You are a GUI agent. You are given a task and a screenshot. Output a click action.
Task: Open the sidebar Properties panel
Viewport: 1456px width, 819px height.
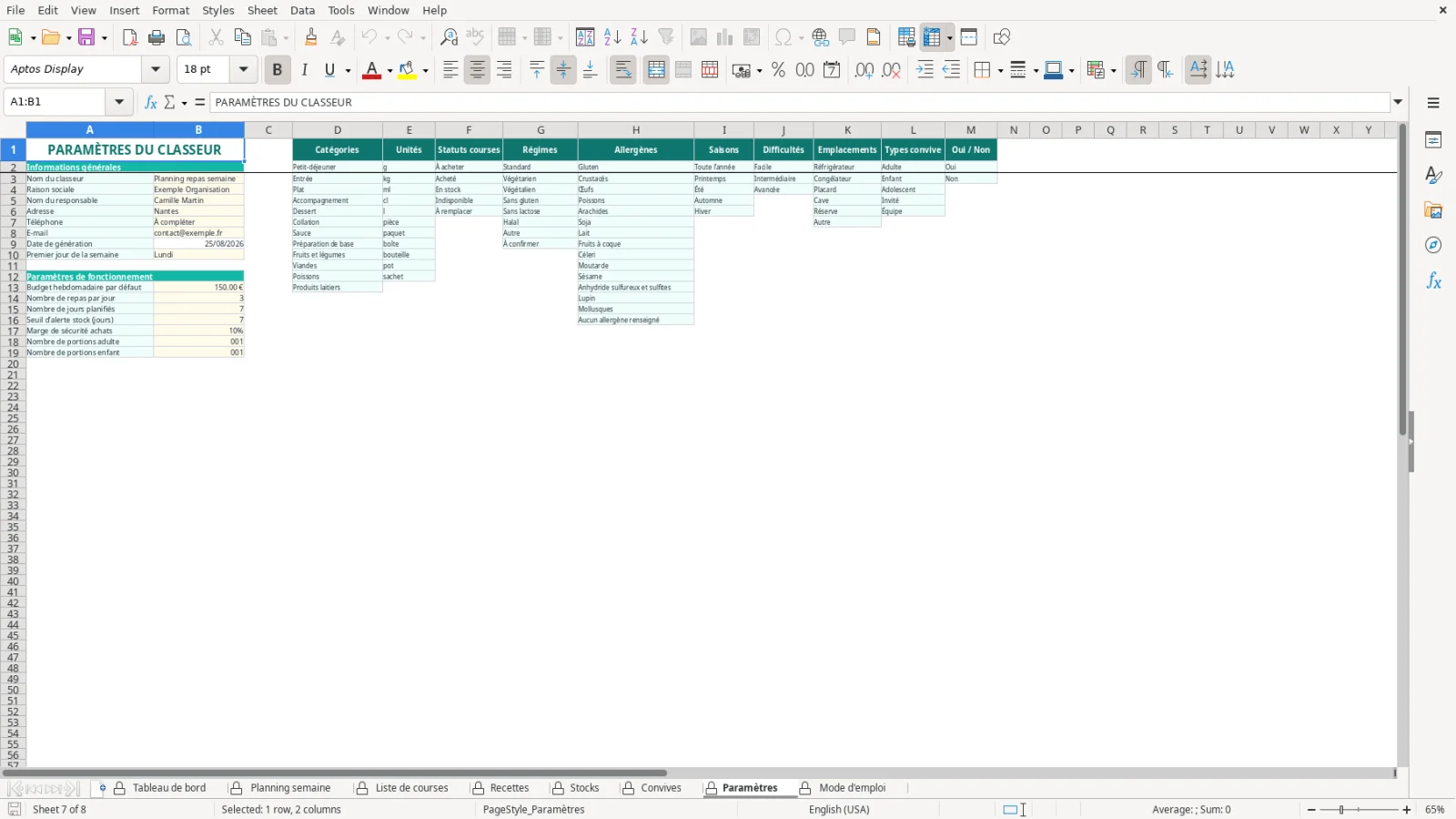[1433, 140]
